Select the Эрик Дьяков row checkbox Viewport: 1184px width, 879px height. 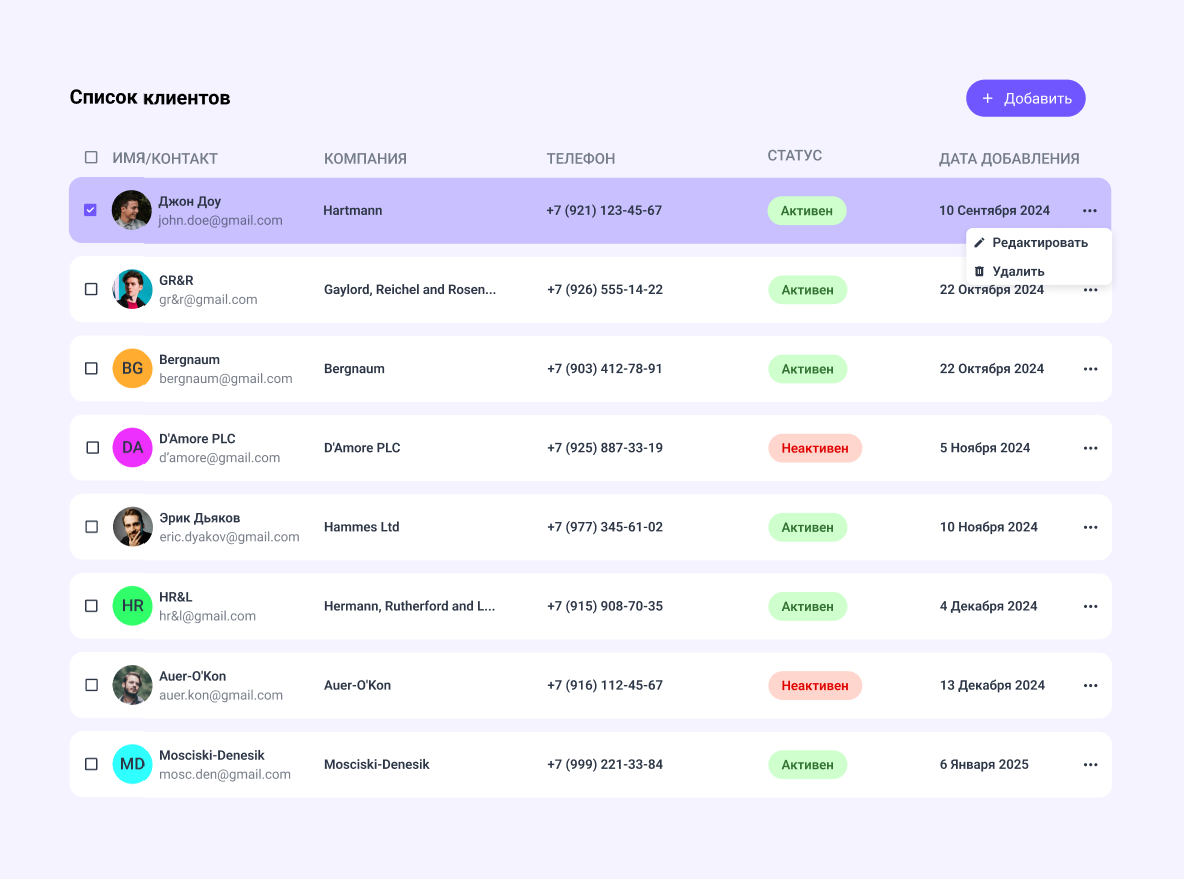point(91,527)
